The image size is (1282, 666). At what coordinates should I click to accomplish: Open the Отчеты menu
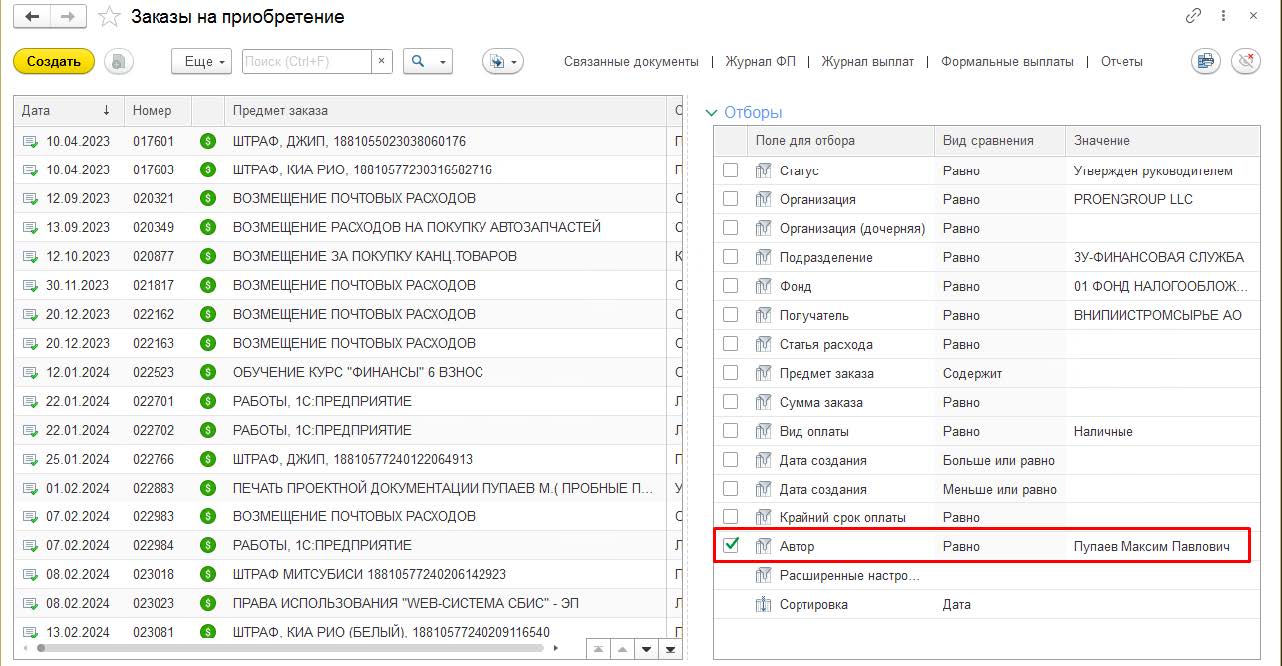tap(1122, 61)
